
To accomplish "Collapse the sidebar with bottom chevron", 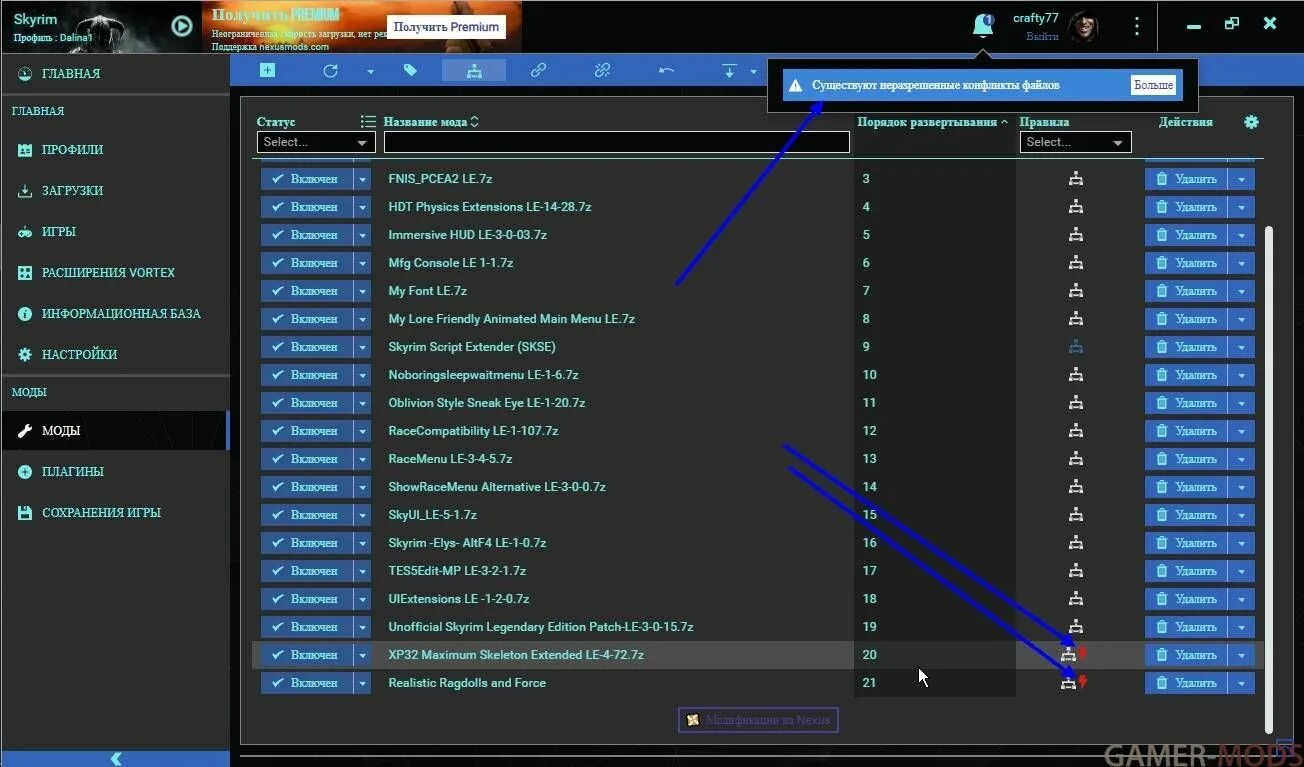I will (x=115, y=759).
